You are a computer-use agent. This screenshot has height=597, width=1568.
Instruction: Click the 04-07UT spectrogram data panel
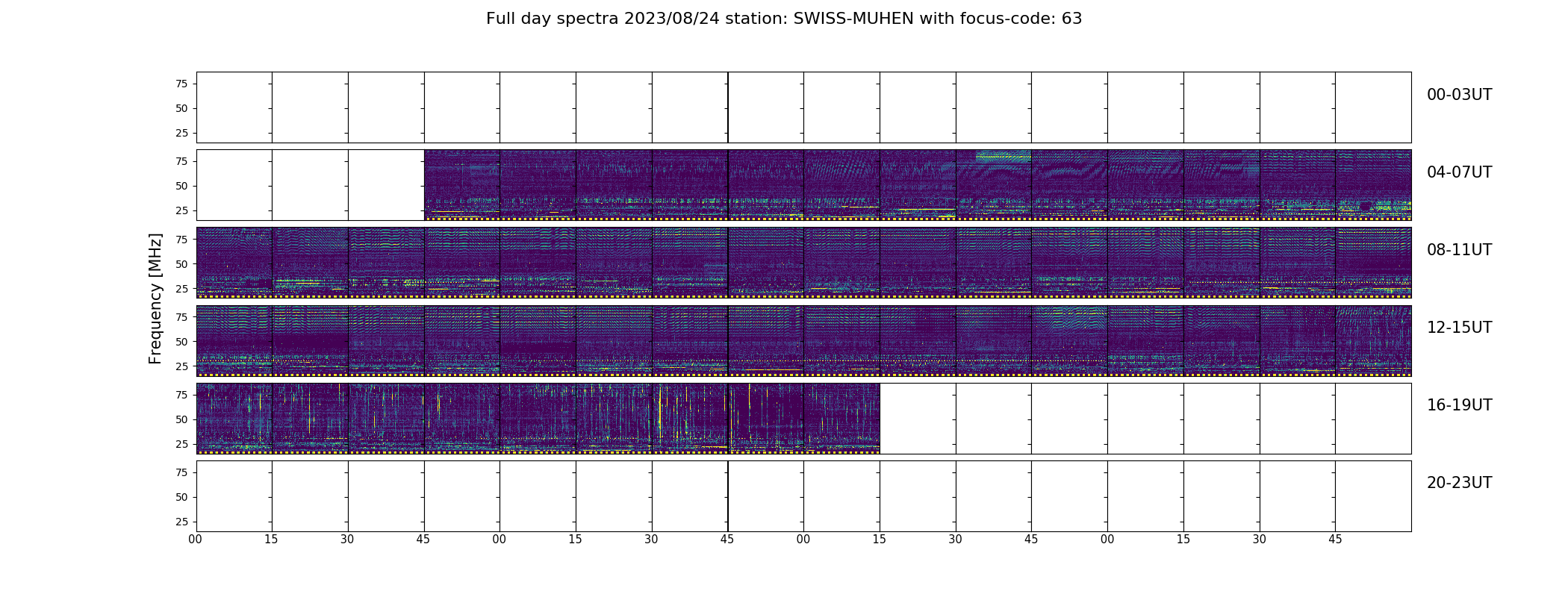918,185
